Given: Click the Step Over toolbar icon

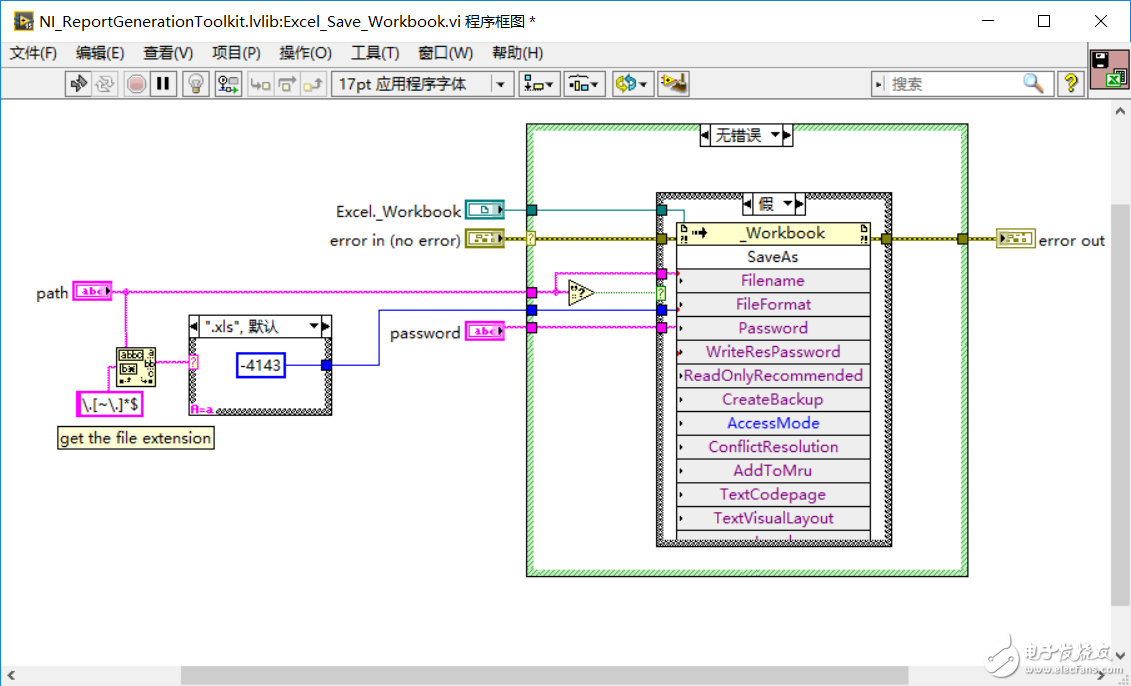Looking at the screenshot, I should [x=286, y=84].
